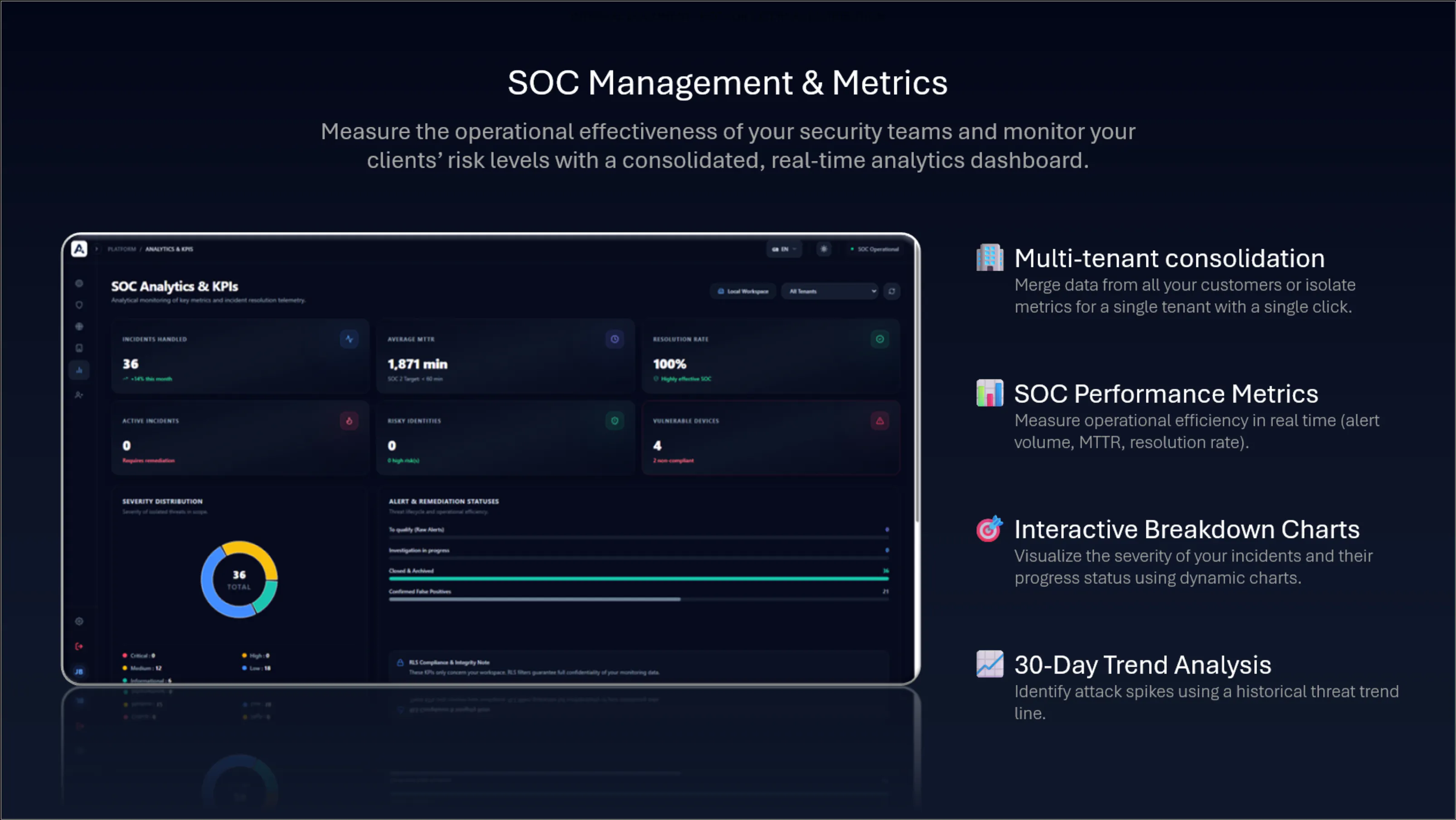The width and height of the screenshot is (1456, 820).
Task: Click the 'Critical : 0' legend entry
Action: click(x=139, y=656)
